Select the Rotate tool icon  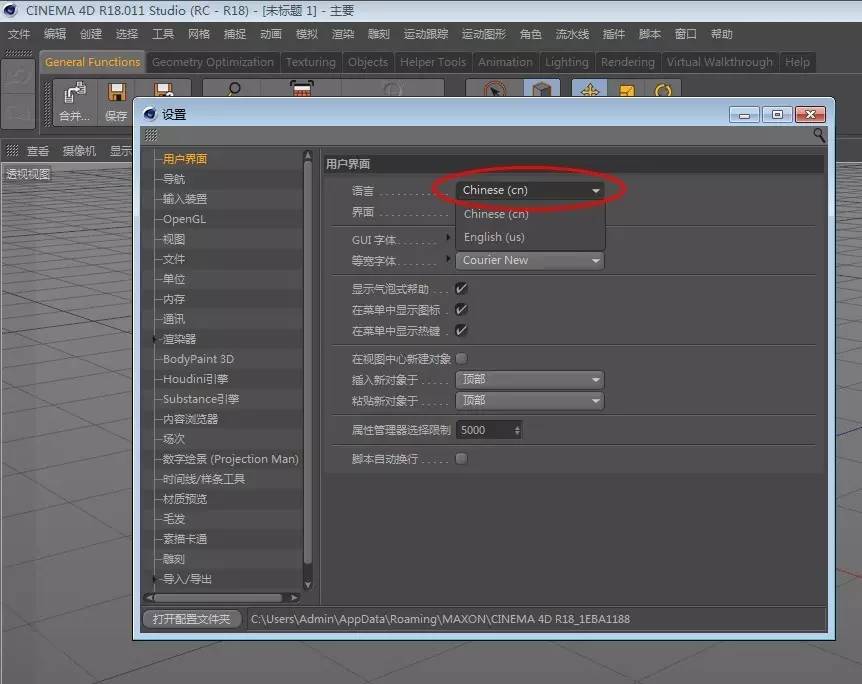(663, 90)
